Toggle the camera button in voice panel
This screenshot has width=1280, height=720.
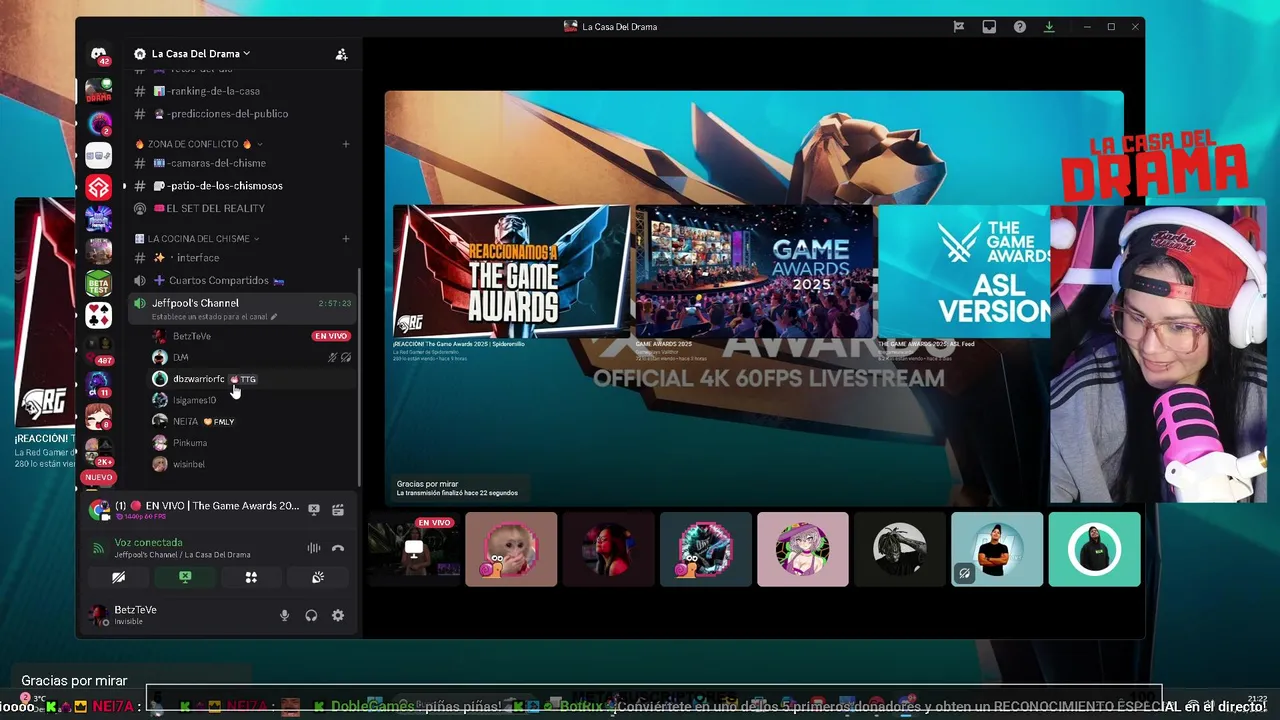[118, 577]
